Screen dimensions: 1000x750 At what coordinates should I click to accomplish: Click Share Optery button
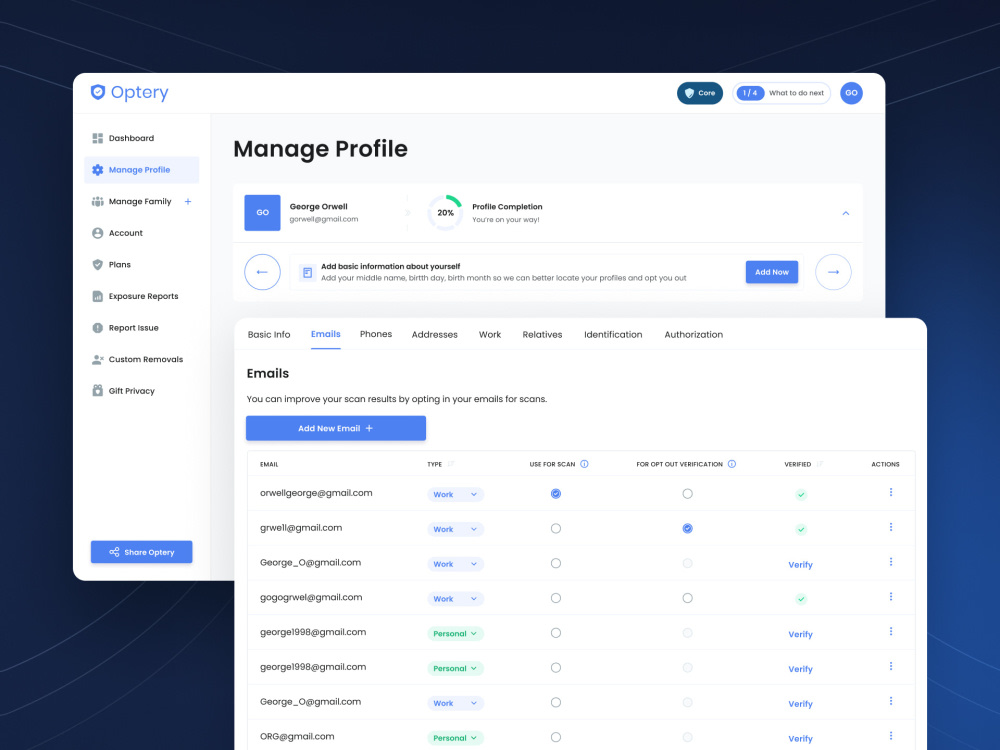coord(142,552)
